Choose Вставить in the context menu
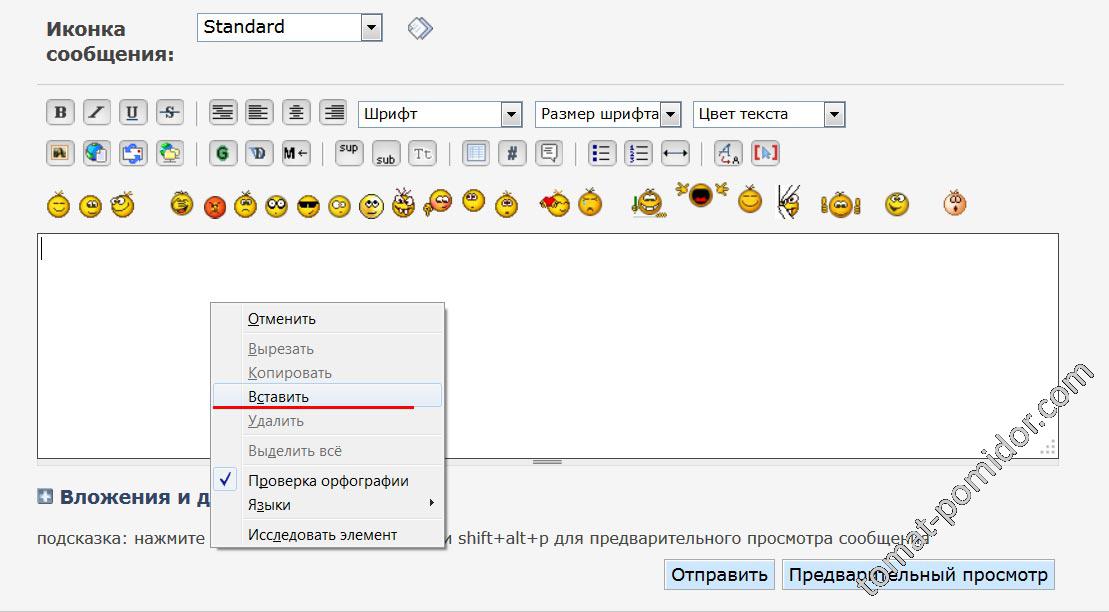 (279, 397)
